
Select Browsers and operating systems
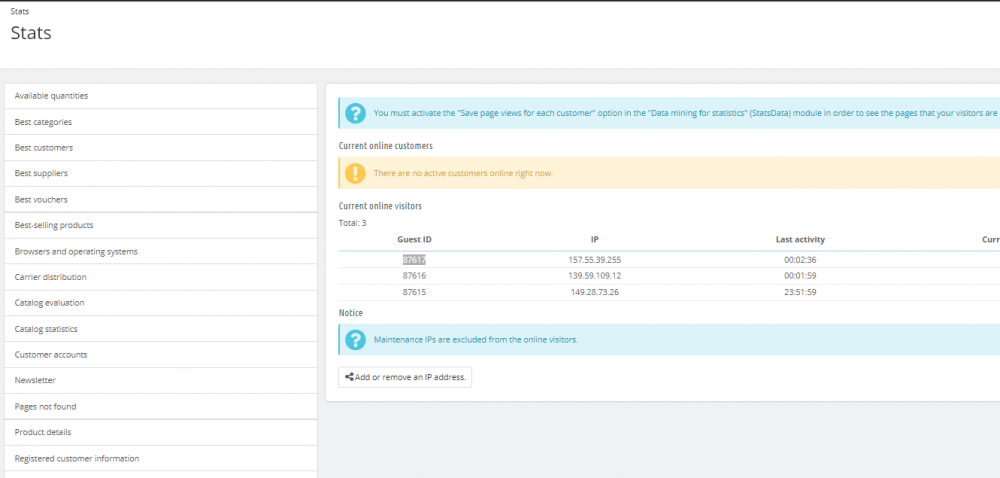(161, 251)
